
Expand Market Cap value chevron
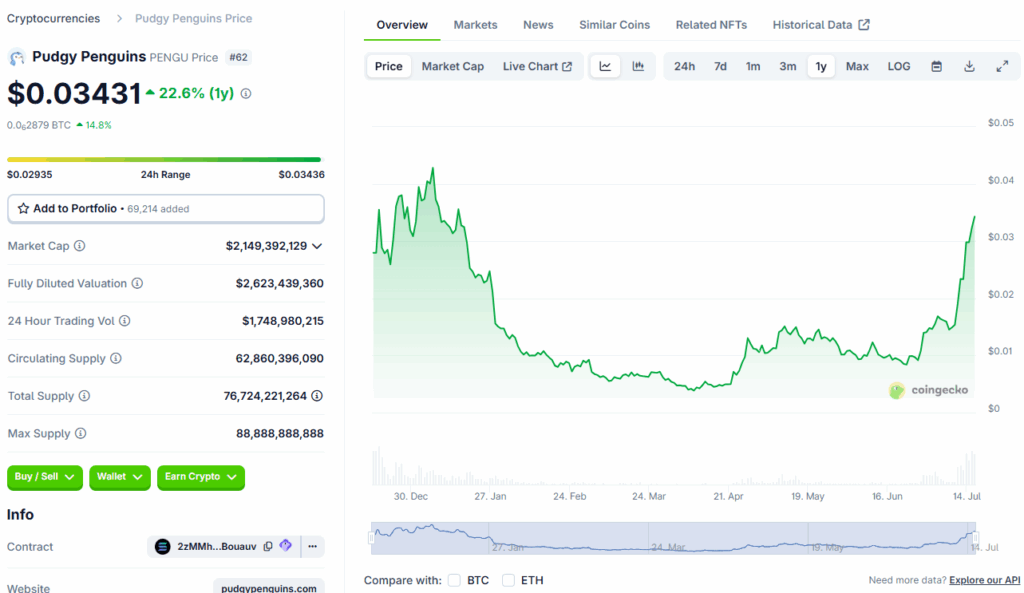coord(317,246)
